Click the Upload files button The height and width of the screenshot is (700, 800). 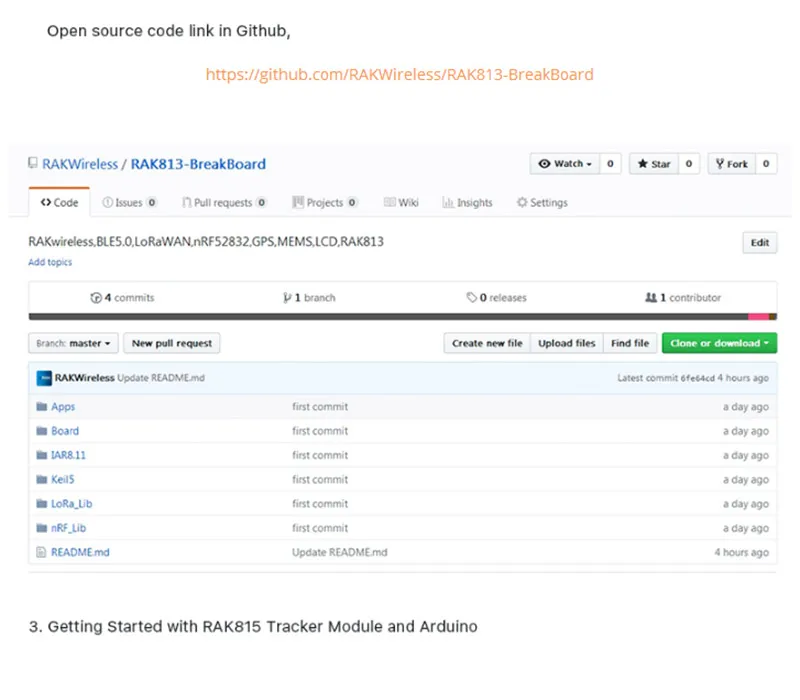pos(567,343)
